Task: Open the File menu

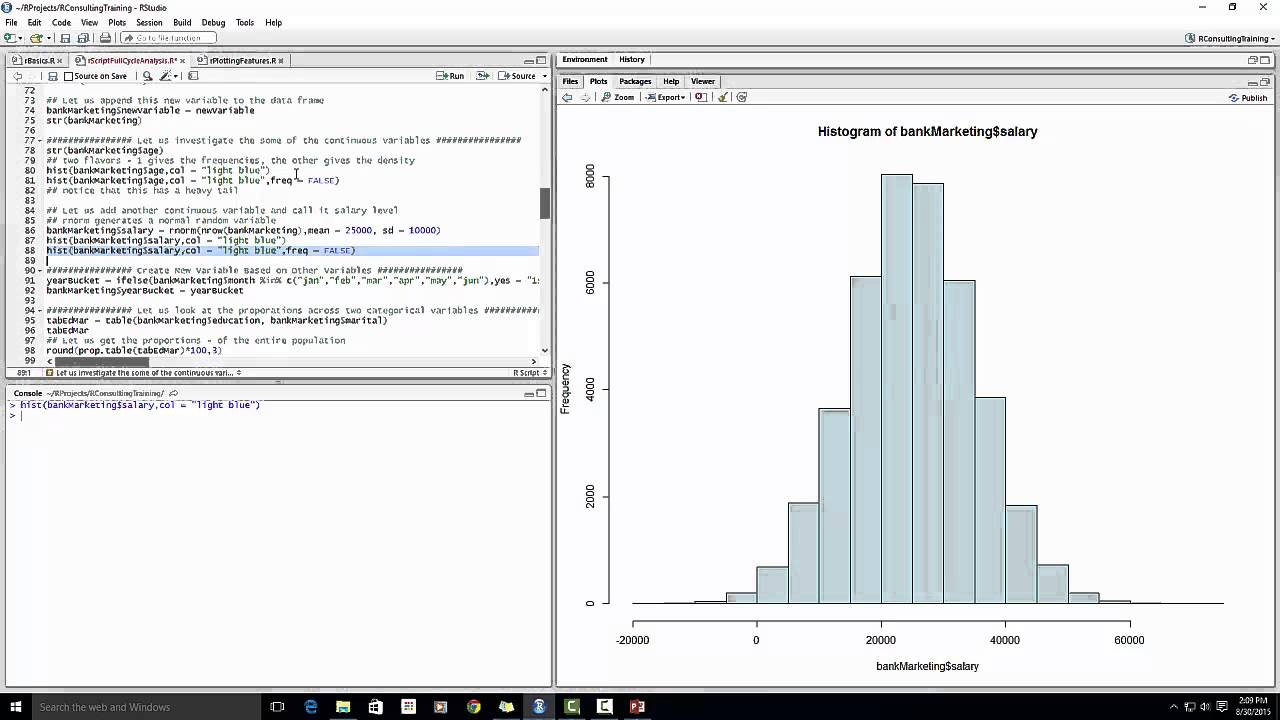Action: 11,22
